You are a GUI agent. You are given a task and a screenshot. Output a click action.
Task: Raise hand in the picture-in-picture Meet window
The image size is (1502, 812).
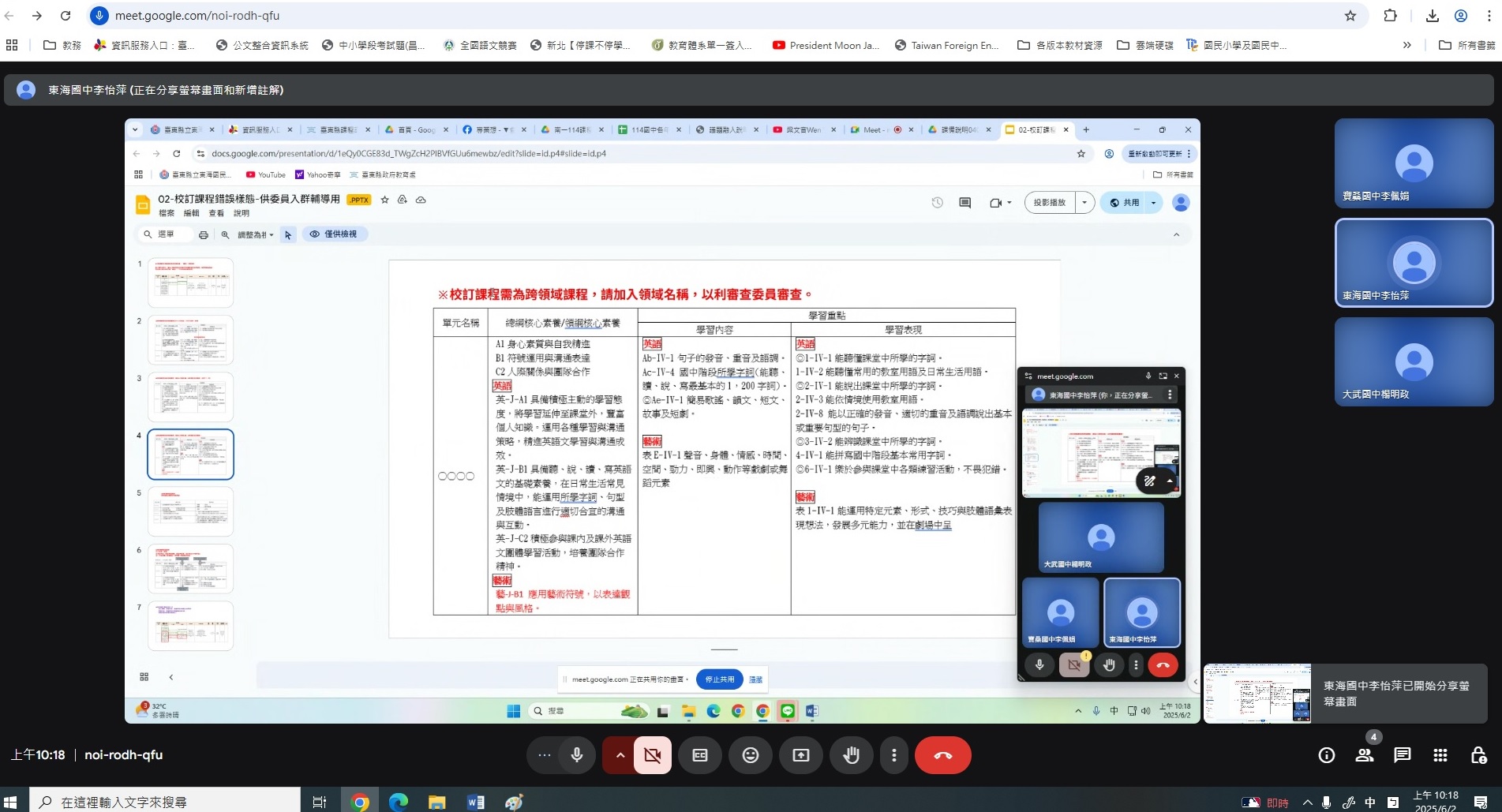1109,665
